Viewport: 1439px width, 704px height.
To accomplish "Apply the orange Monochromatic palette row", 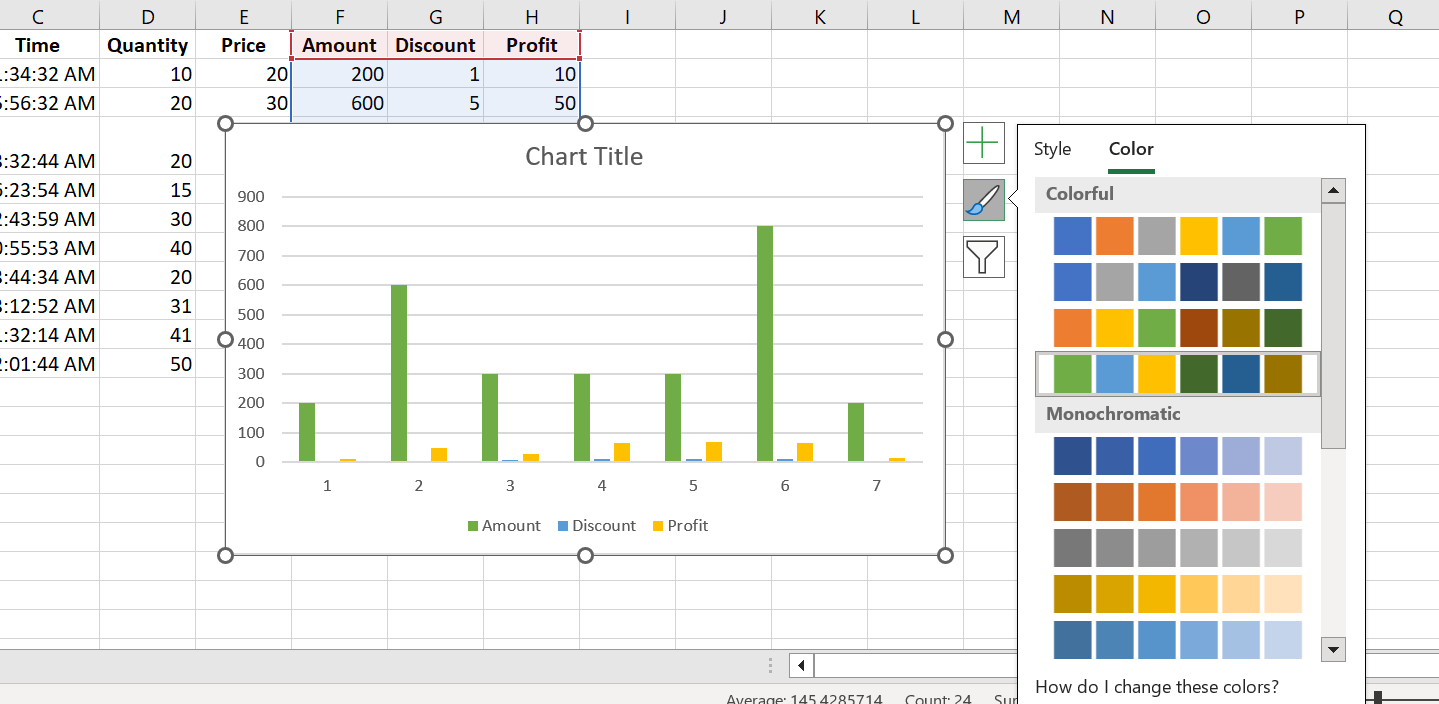I will [x=1177, y=502].
